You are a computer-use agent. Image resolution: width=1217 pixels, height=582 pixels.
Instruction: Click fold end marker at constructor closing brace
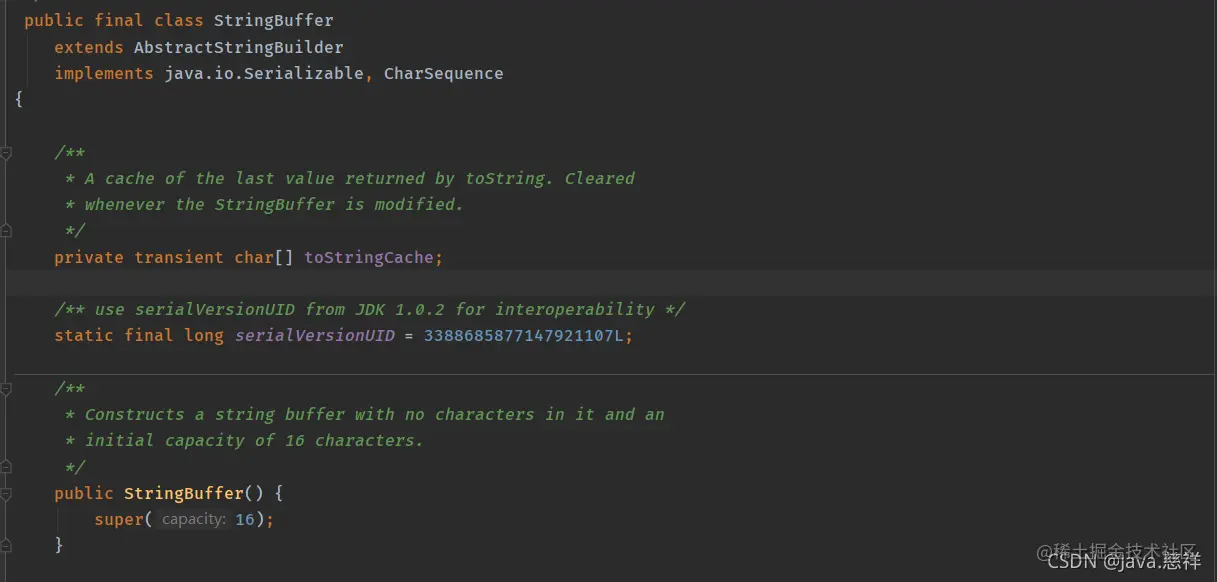[6, 545]
